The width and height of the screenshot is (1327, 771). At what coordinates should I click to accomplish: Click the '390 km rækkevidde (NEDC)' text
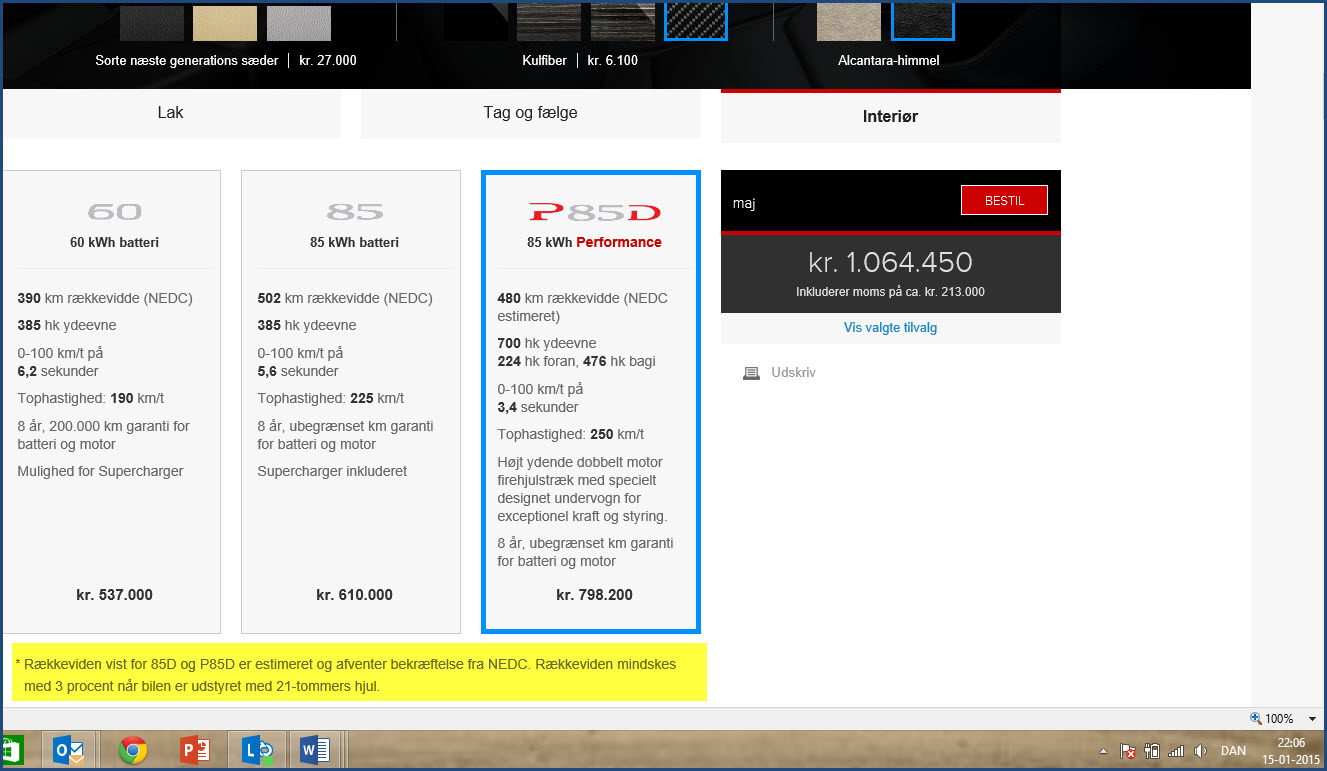(x=105, y=298)
